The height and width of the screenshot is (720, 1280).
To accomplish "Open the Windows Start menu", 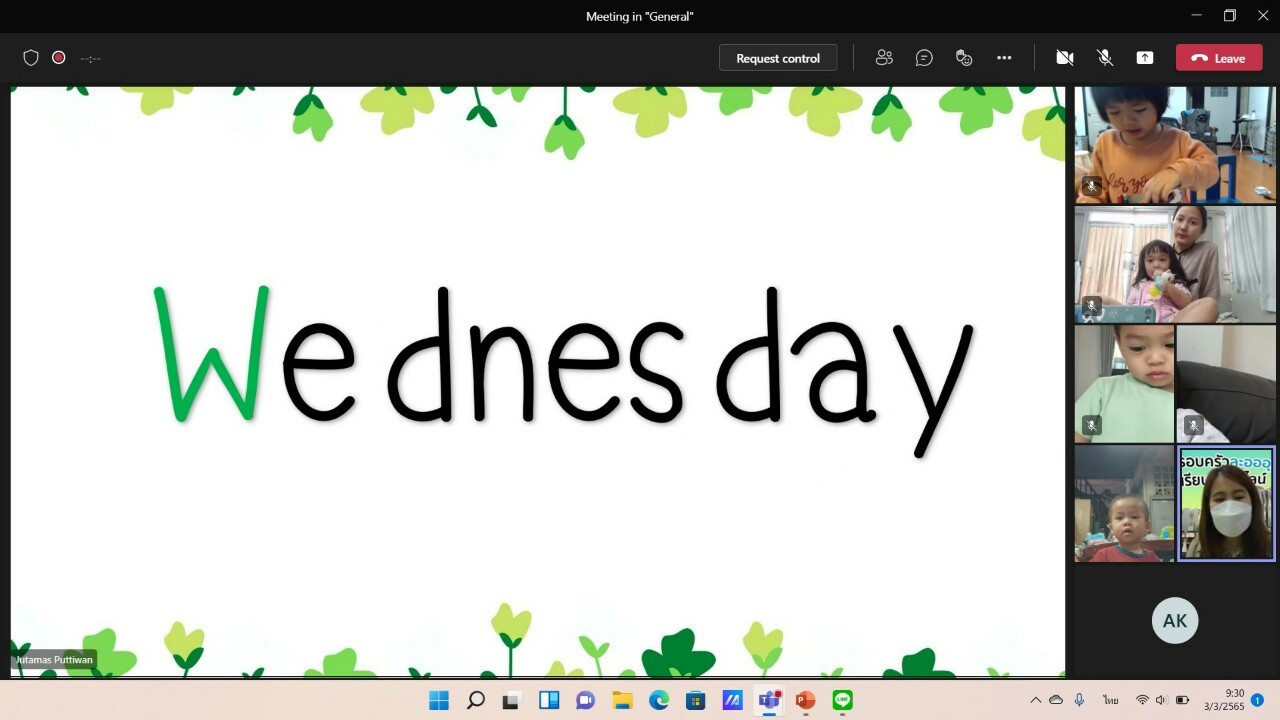I will click(439, 700).
